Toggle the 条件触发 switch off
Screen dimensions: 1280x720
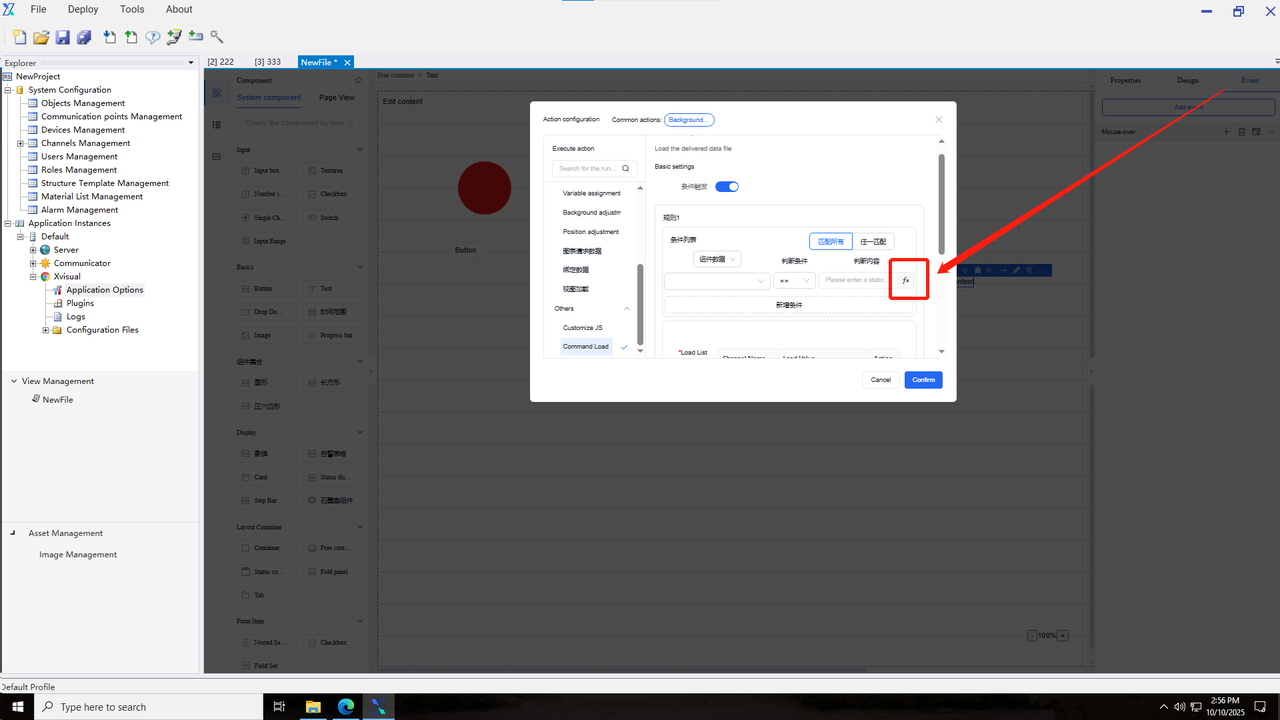click(727, 187)
